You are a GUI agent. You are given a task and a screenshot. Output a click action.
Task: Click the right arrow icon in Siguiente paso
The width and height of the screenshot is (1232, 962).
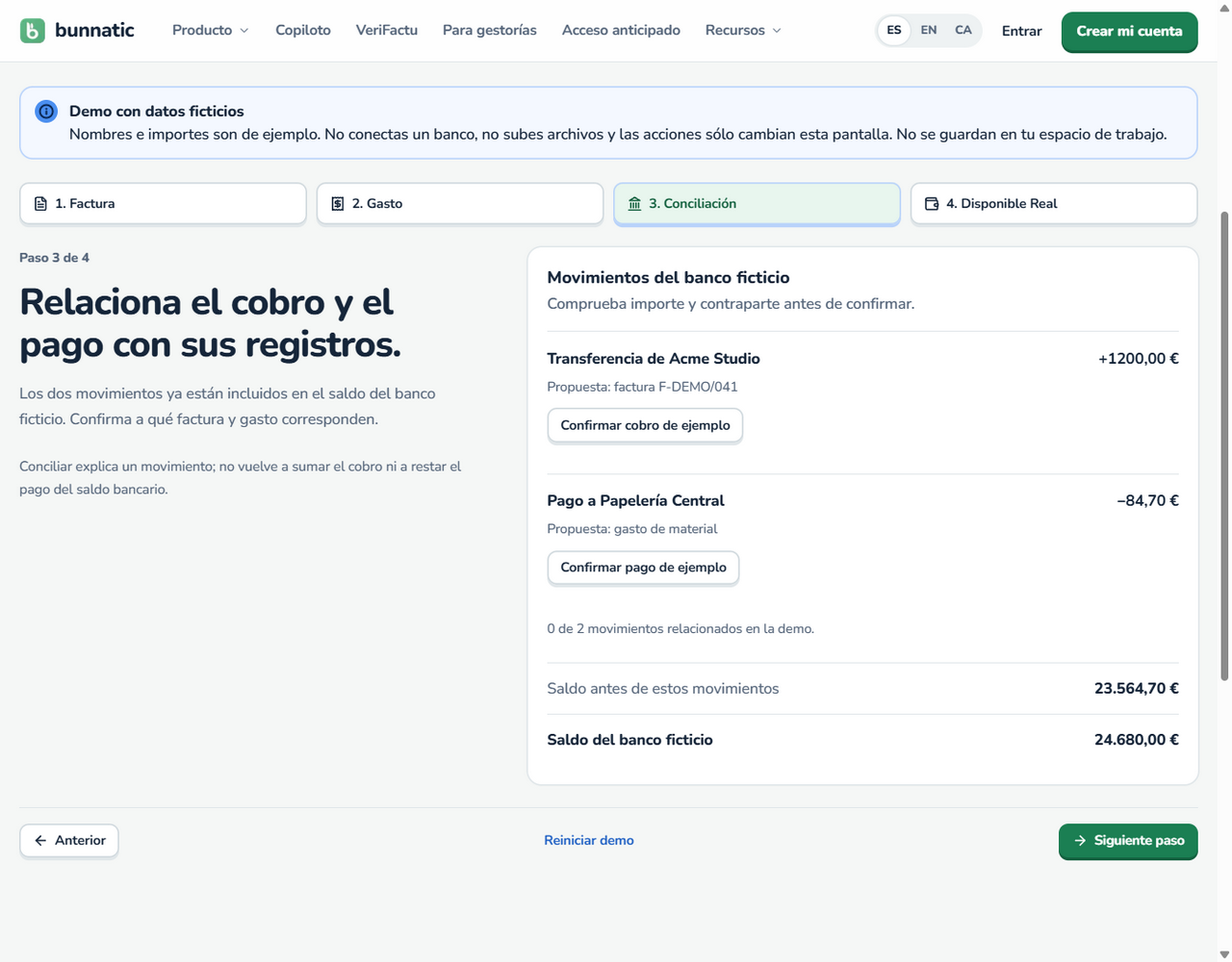(x=1080, y=841)
